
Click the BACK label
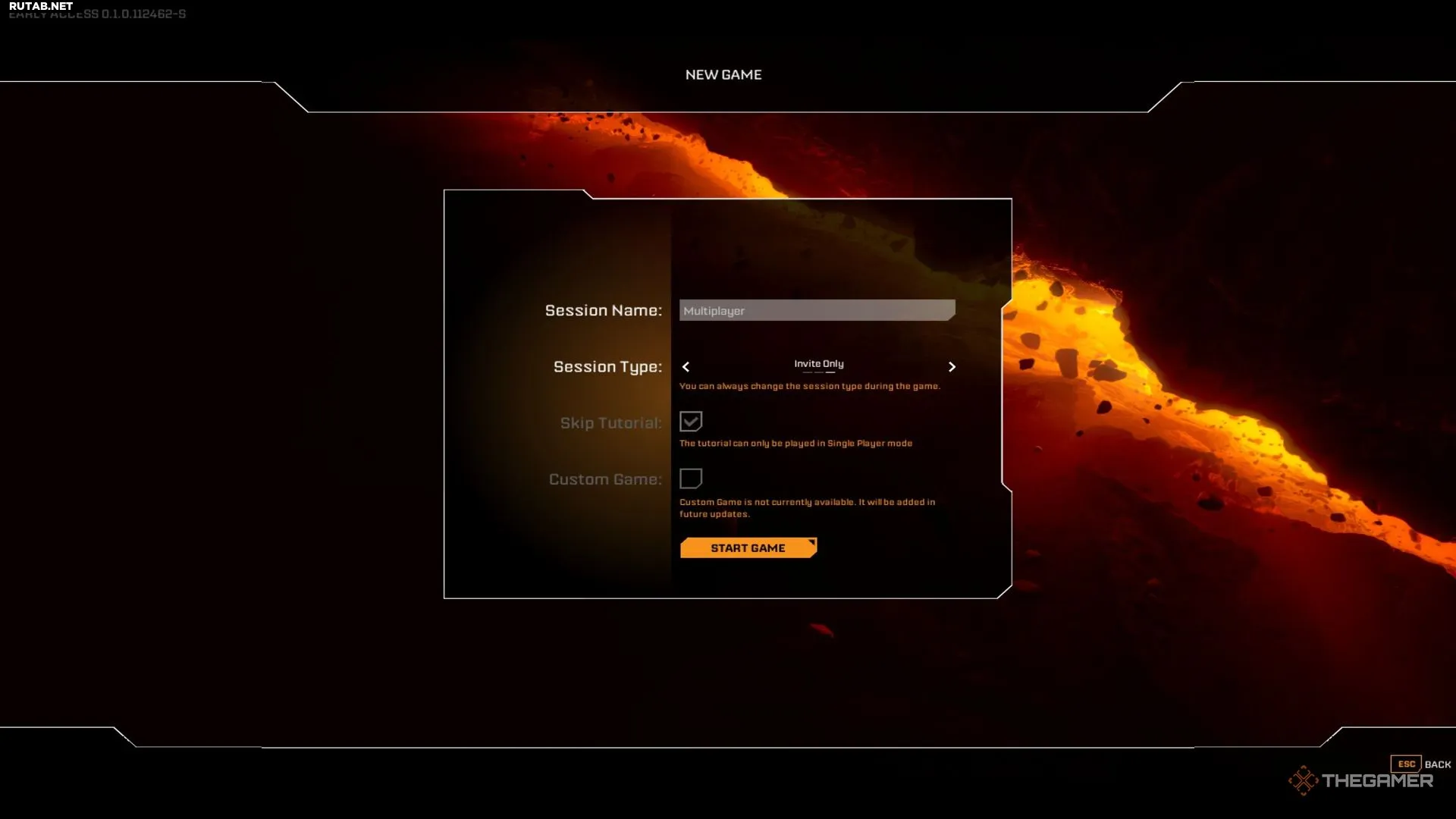point(1437,764)
